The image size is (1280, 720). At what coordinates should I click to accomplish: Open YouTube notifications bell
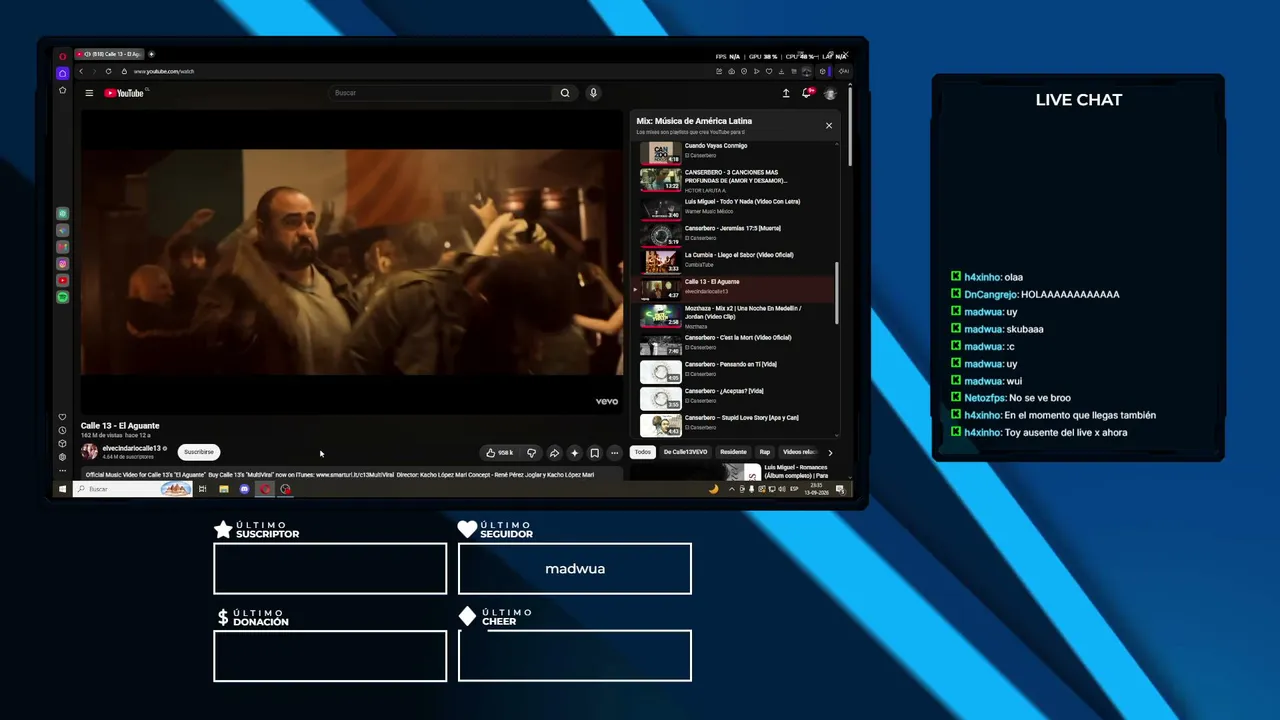click(x=806, y=93)
